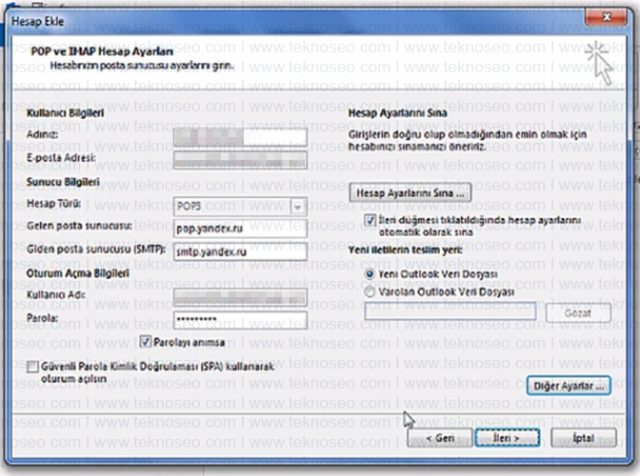Toggle the Parolayı anımsa checkbox

point(146,341)
